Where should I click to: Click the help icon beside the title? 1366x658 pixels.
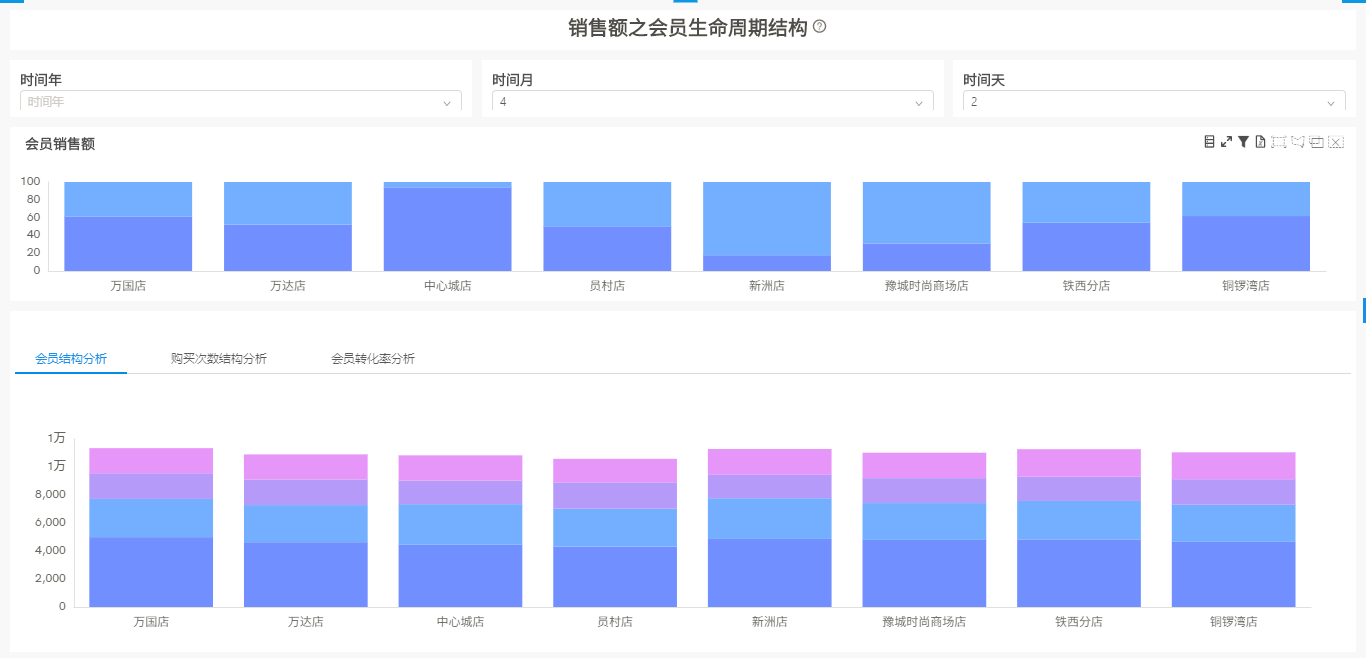coord(820,27)
